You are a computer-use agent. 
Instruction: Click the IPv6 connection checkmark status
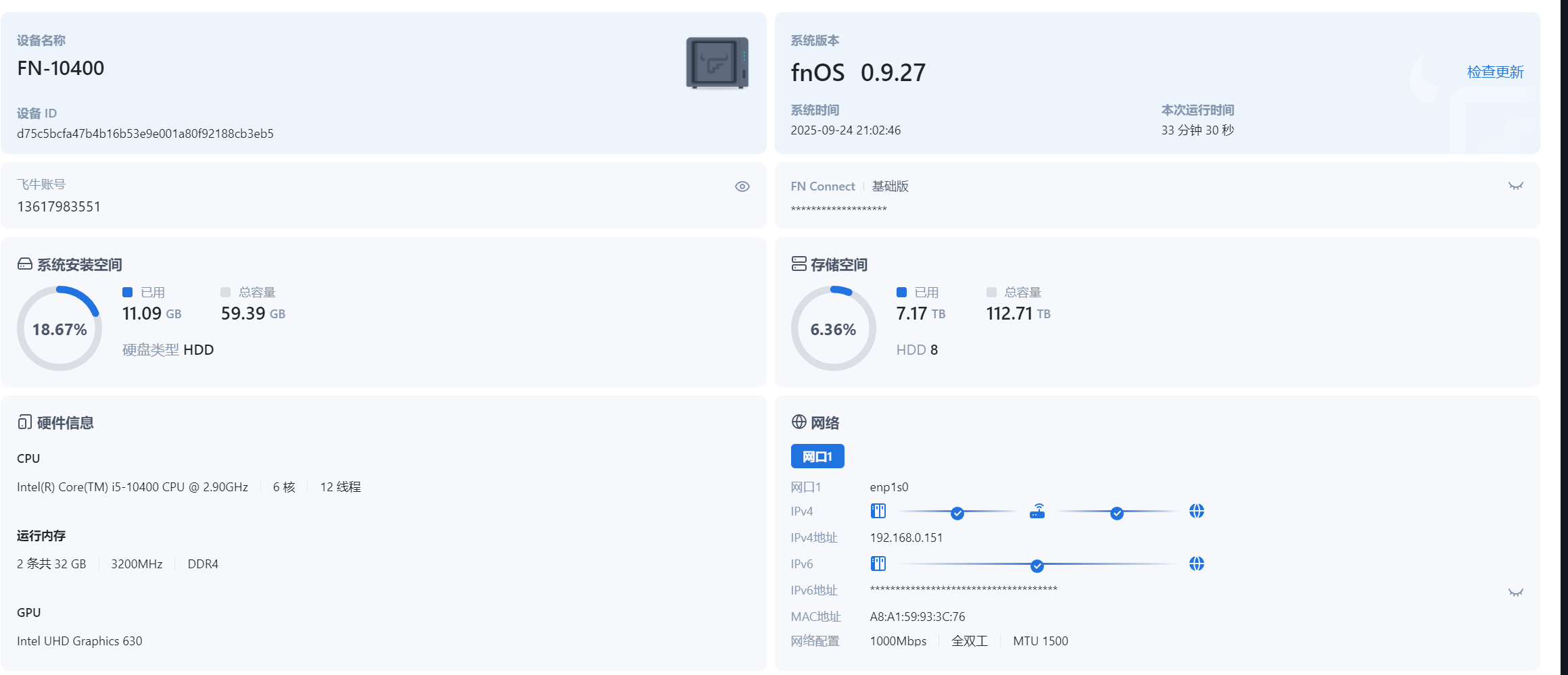click(x=1037, y=566)
